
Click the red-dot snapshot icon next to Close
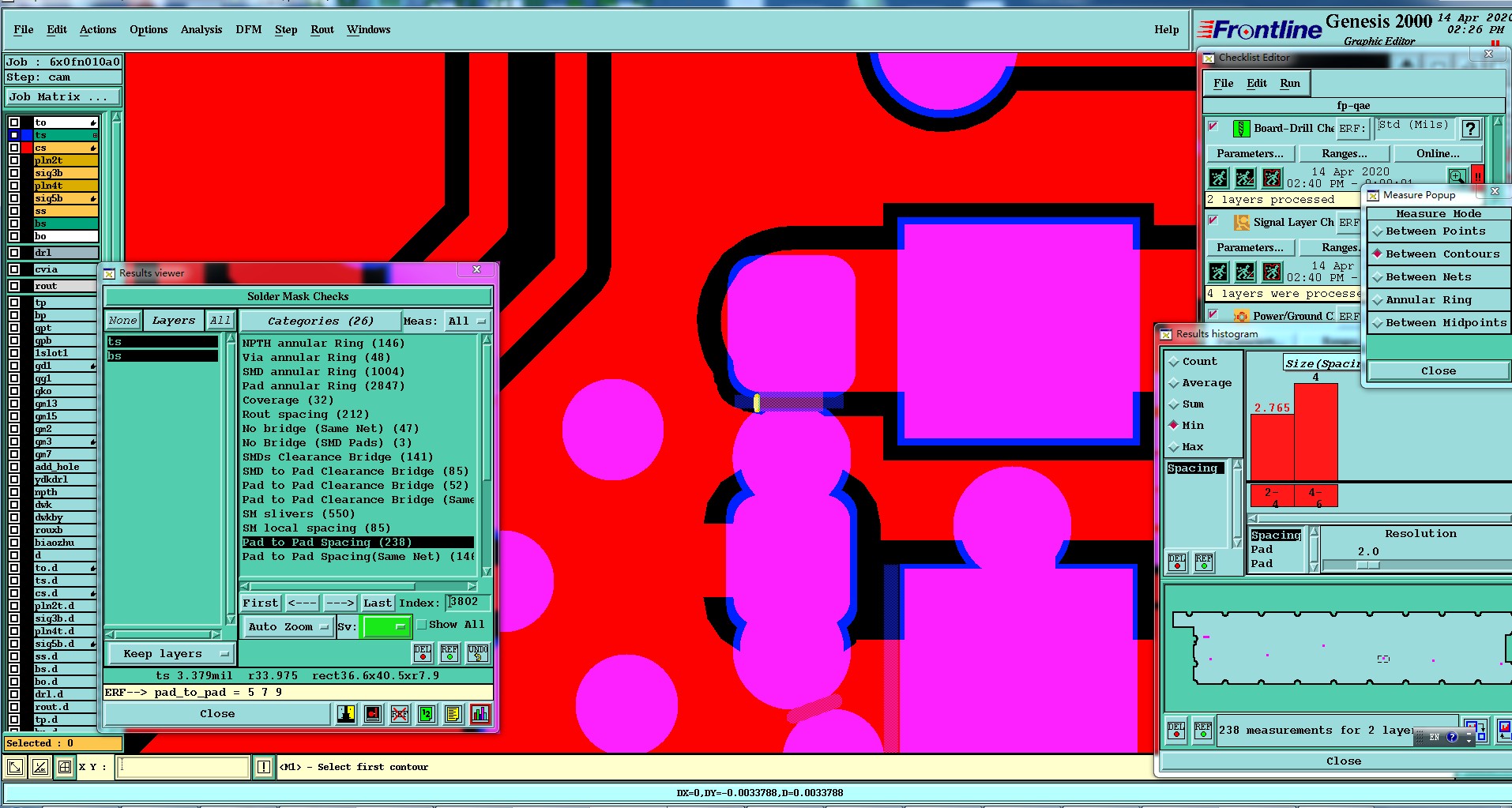coord(373,714)
